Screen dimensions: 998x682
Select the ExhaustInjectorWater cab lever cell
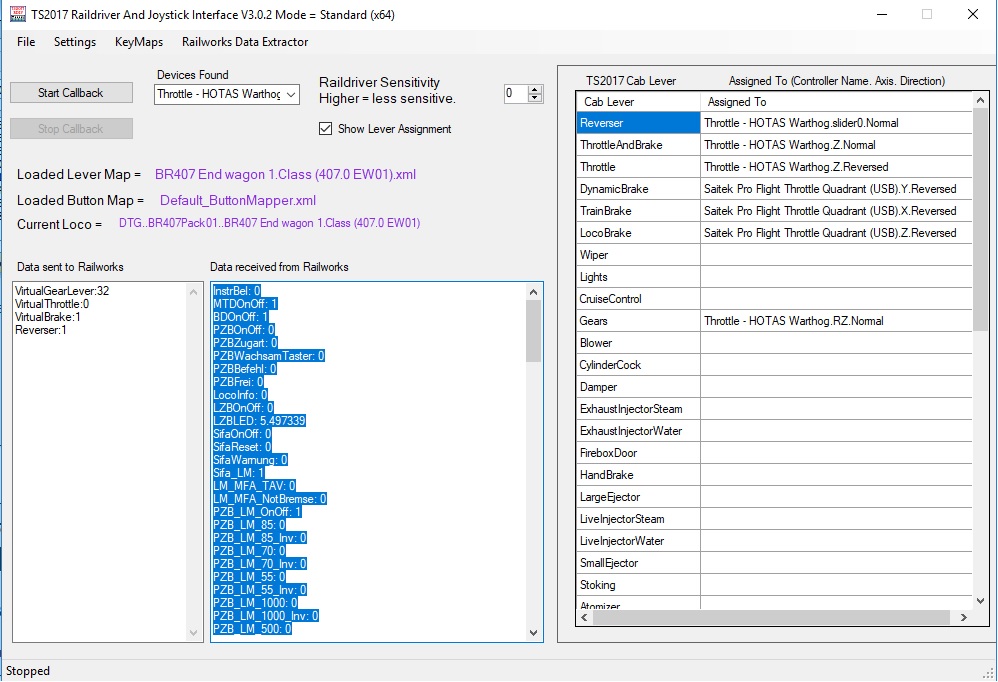coord(638,431)
